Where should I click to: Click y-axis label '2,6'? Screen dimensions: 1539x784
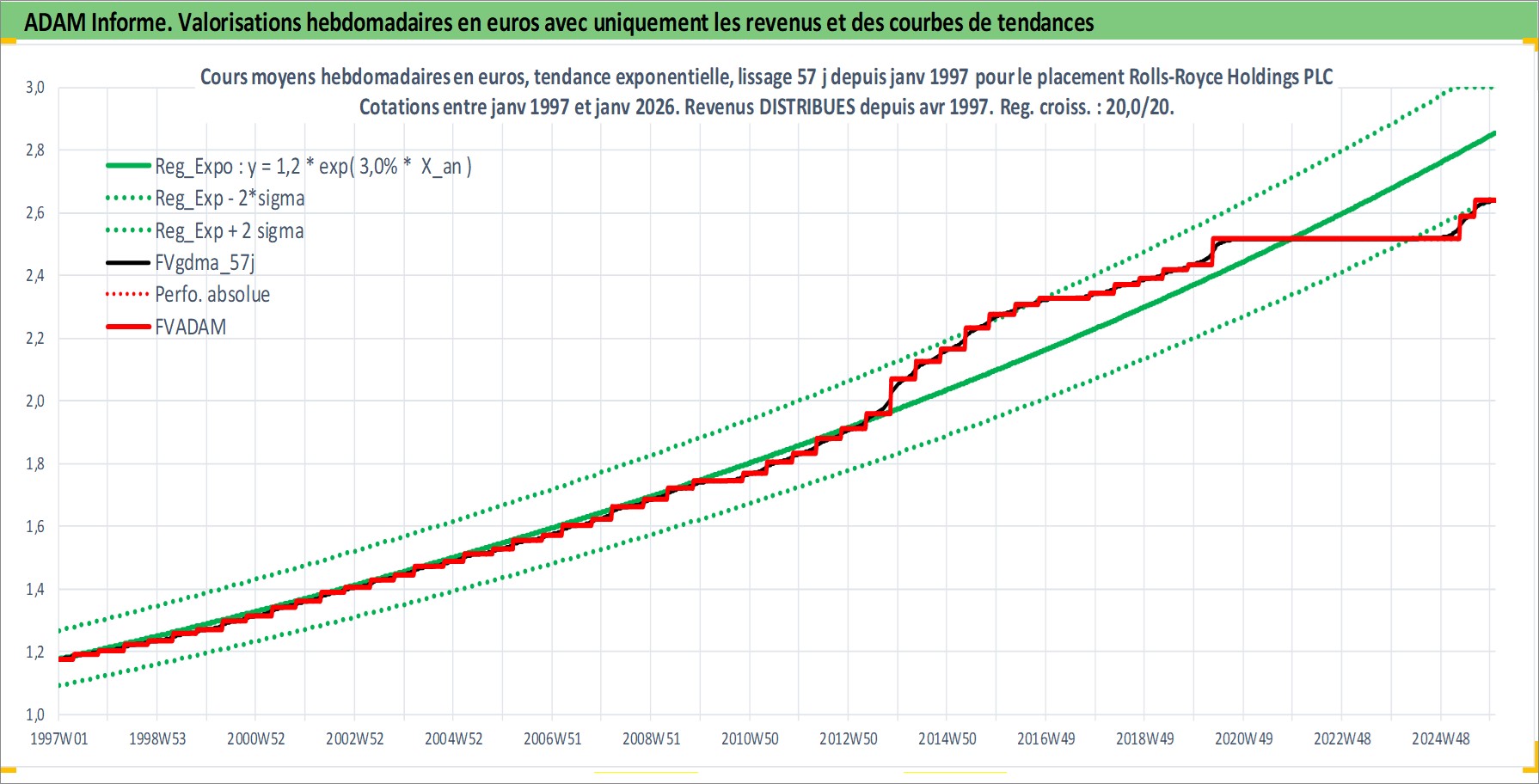pyautogui.click(x=34, y=213)
